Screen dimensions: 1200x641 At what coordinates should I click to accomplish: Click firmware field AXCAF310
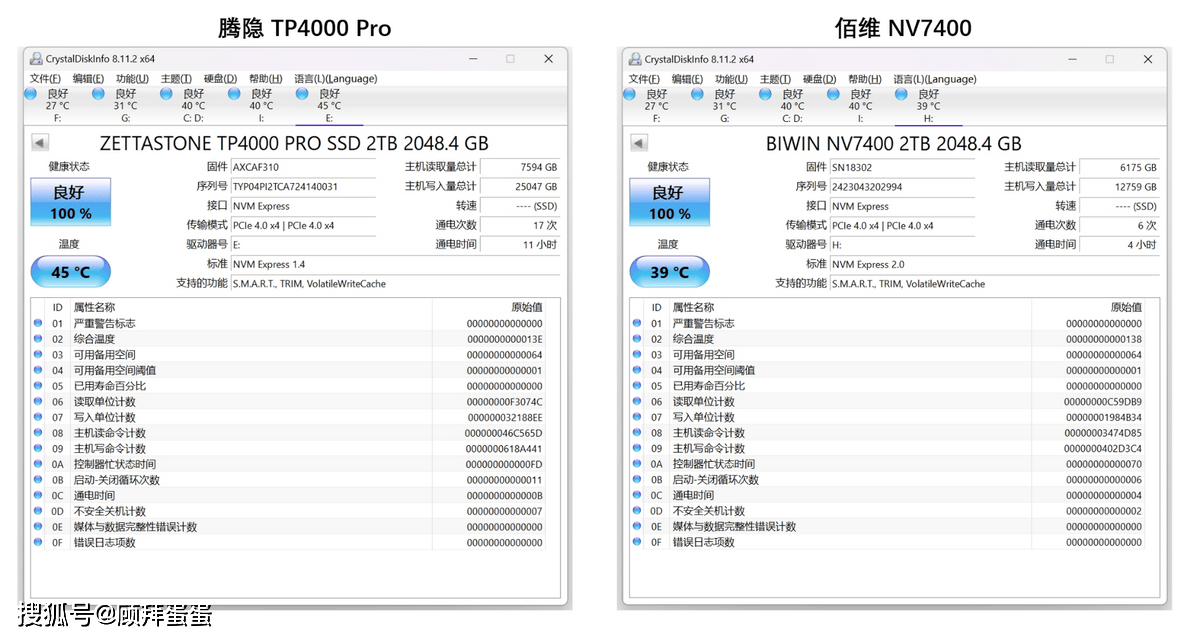303,167
